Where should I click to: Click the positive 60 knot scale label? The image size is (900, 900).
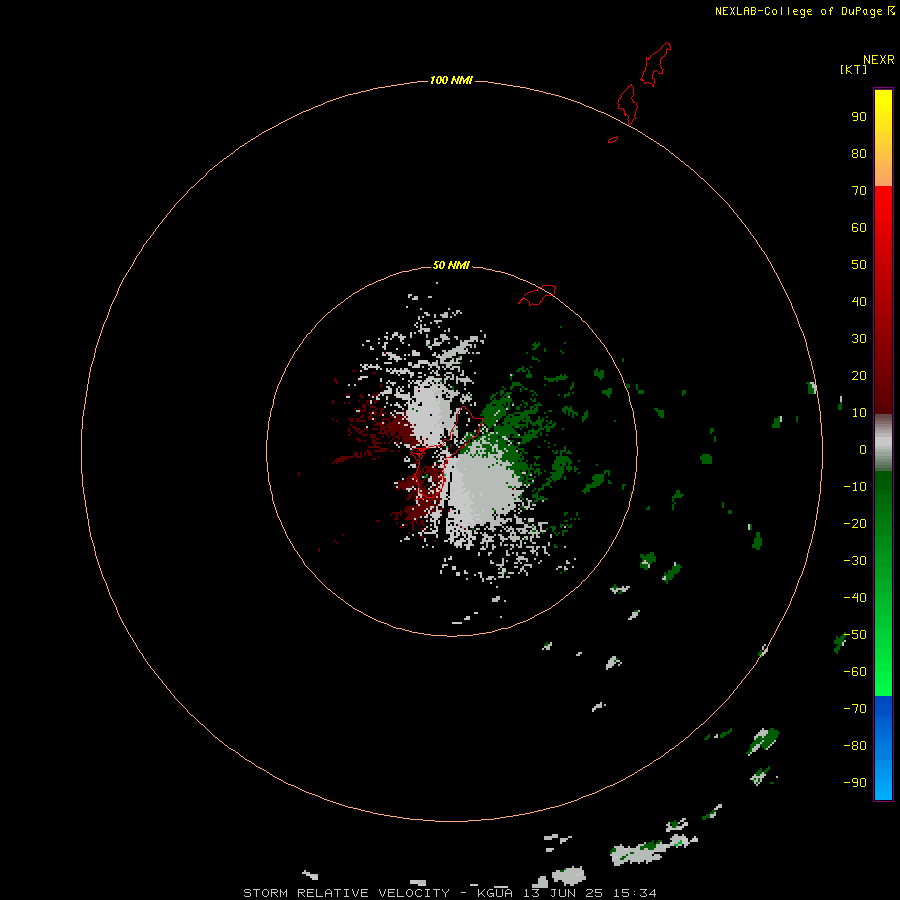[859, 227]
